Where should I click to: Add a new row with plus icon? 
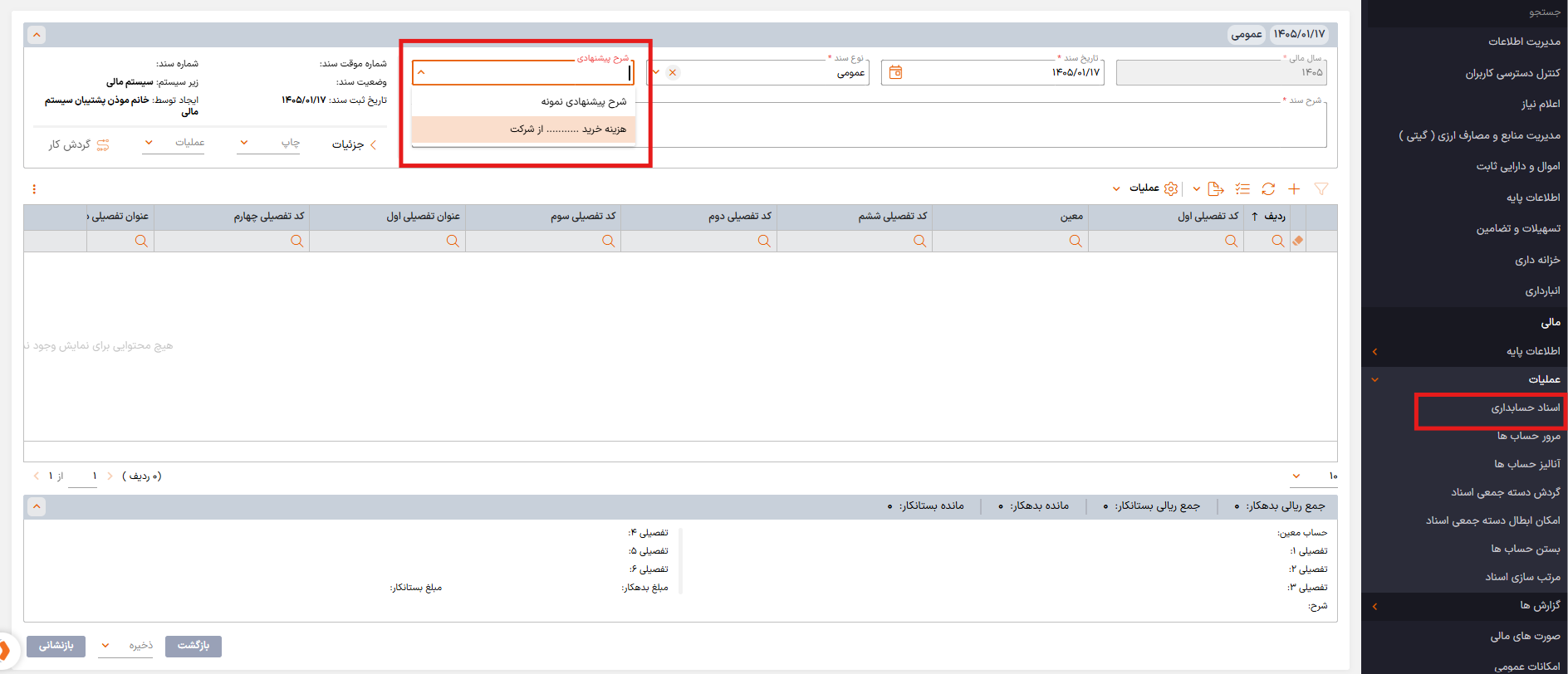click(x=1294, y=189)
